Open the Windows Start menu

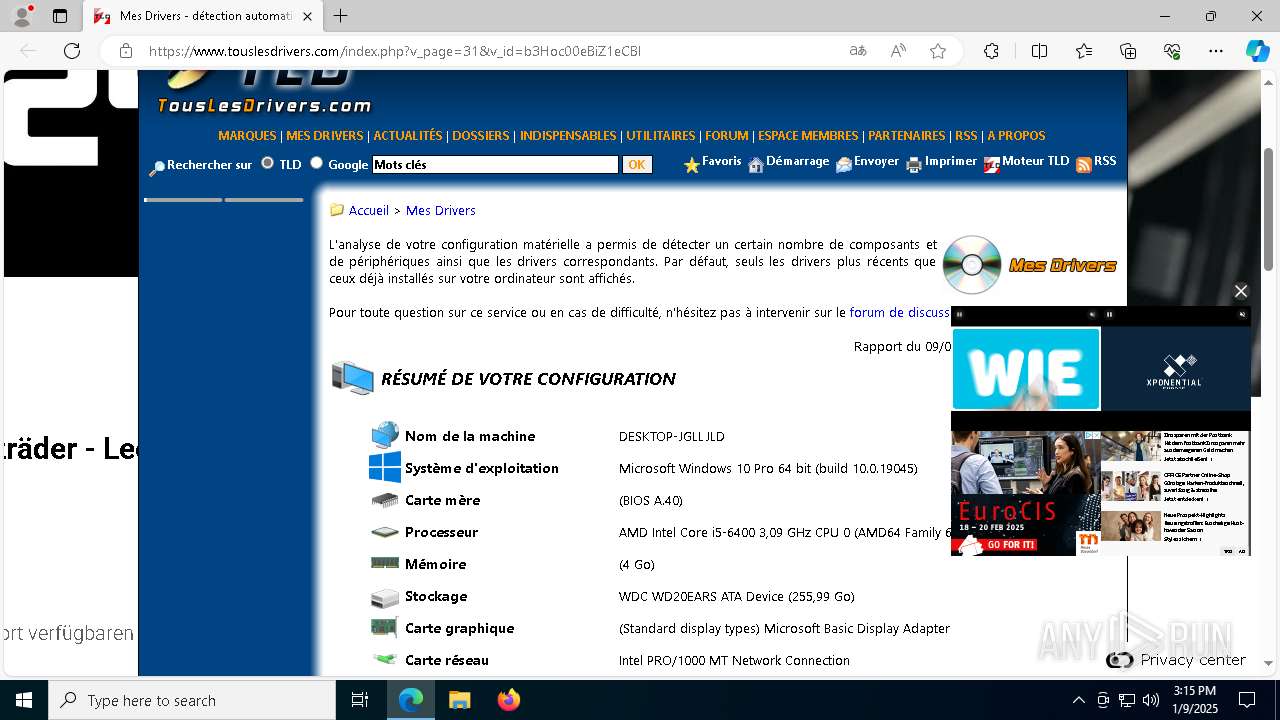tap(24, 700)
